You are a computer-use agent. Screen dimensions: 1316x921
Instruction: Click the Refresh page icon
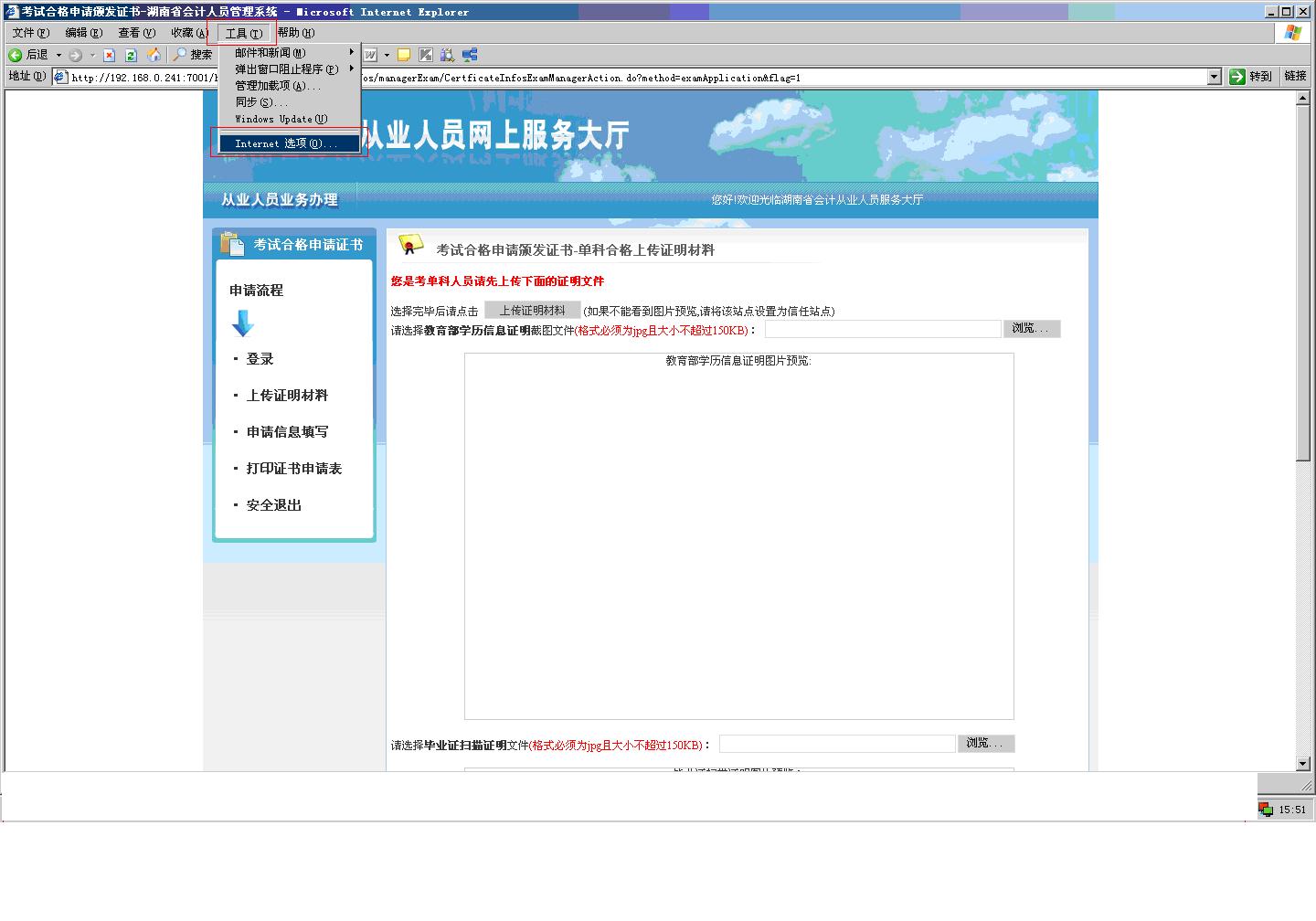click(131, 55)
